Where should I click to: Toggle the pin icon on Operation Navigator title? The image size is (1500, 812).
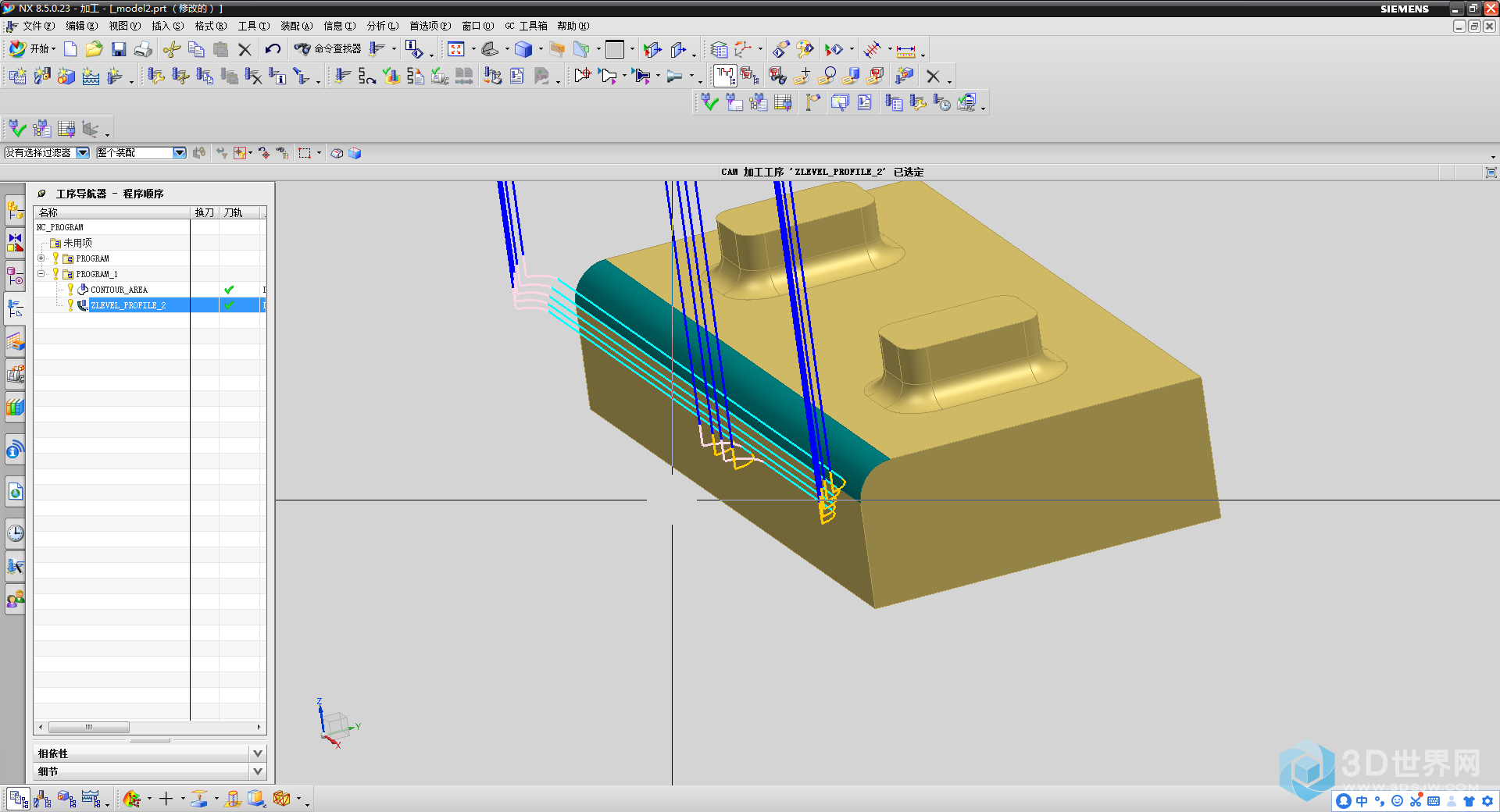[41, 194]
